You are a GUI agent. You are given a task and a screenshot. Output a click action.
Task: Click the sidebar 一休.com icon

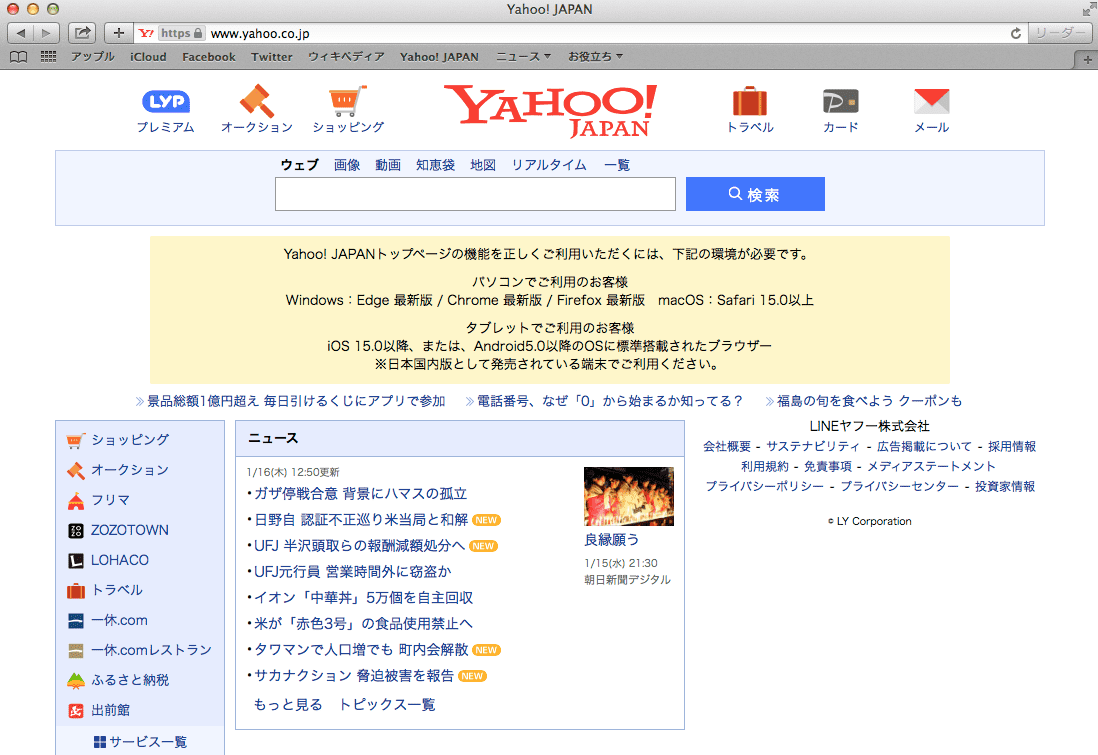[x=76, y=621]
